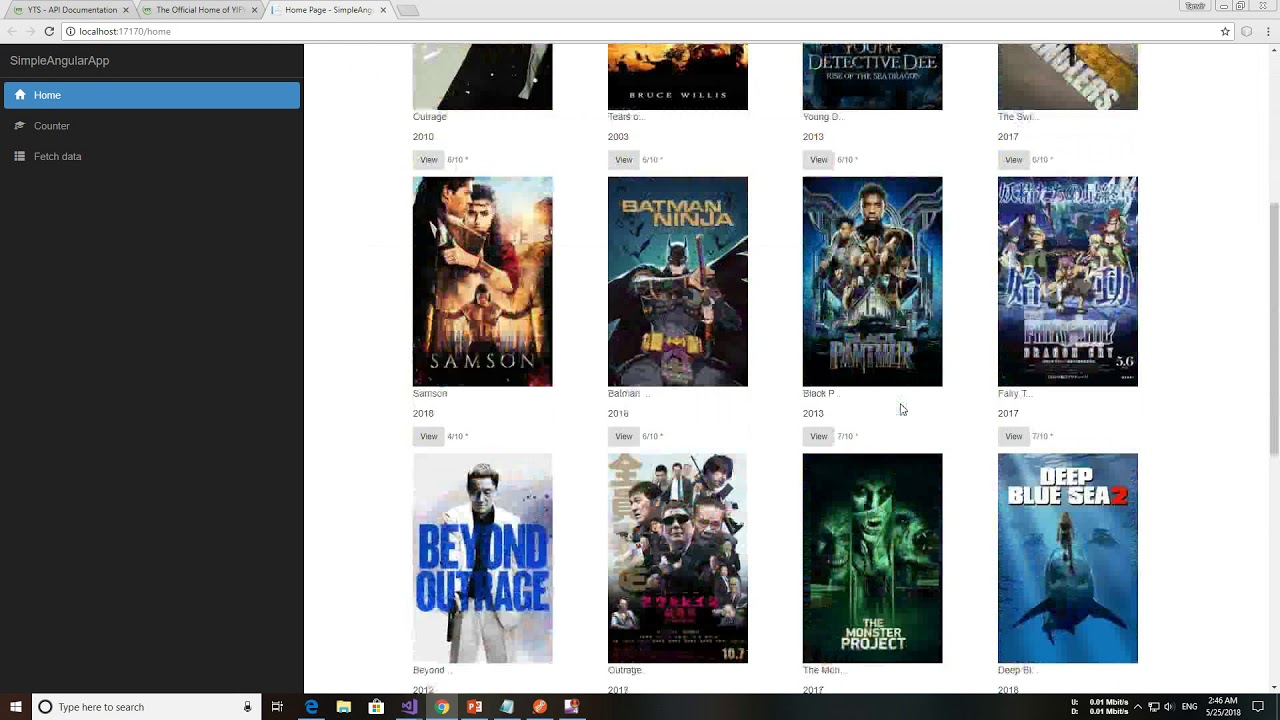Launch Microsoft Edge from the taskbar
1280x720 pixels.
[x=311, y=707]
